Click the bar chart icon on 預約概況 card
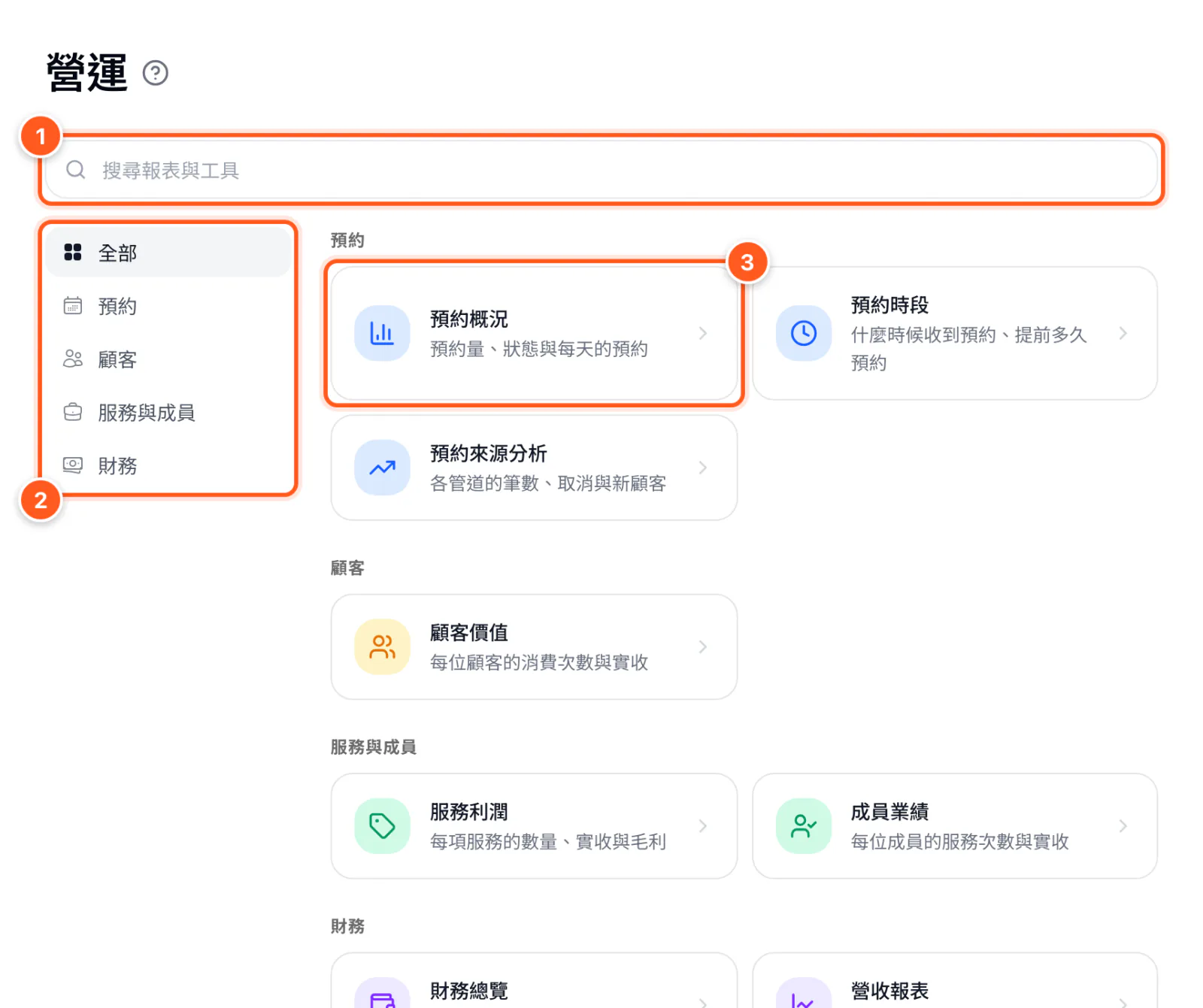Viewport: 1203px width, 1008px height. (382, 333)
